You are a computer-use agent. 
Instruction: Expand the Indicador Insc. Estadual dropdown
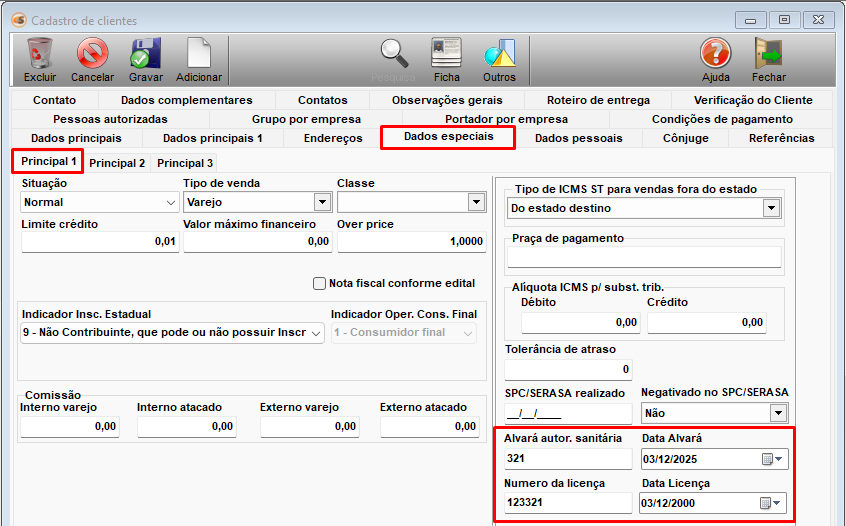(316, 333)
